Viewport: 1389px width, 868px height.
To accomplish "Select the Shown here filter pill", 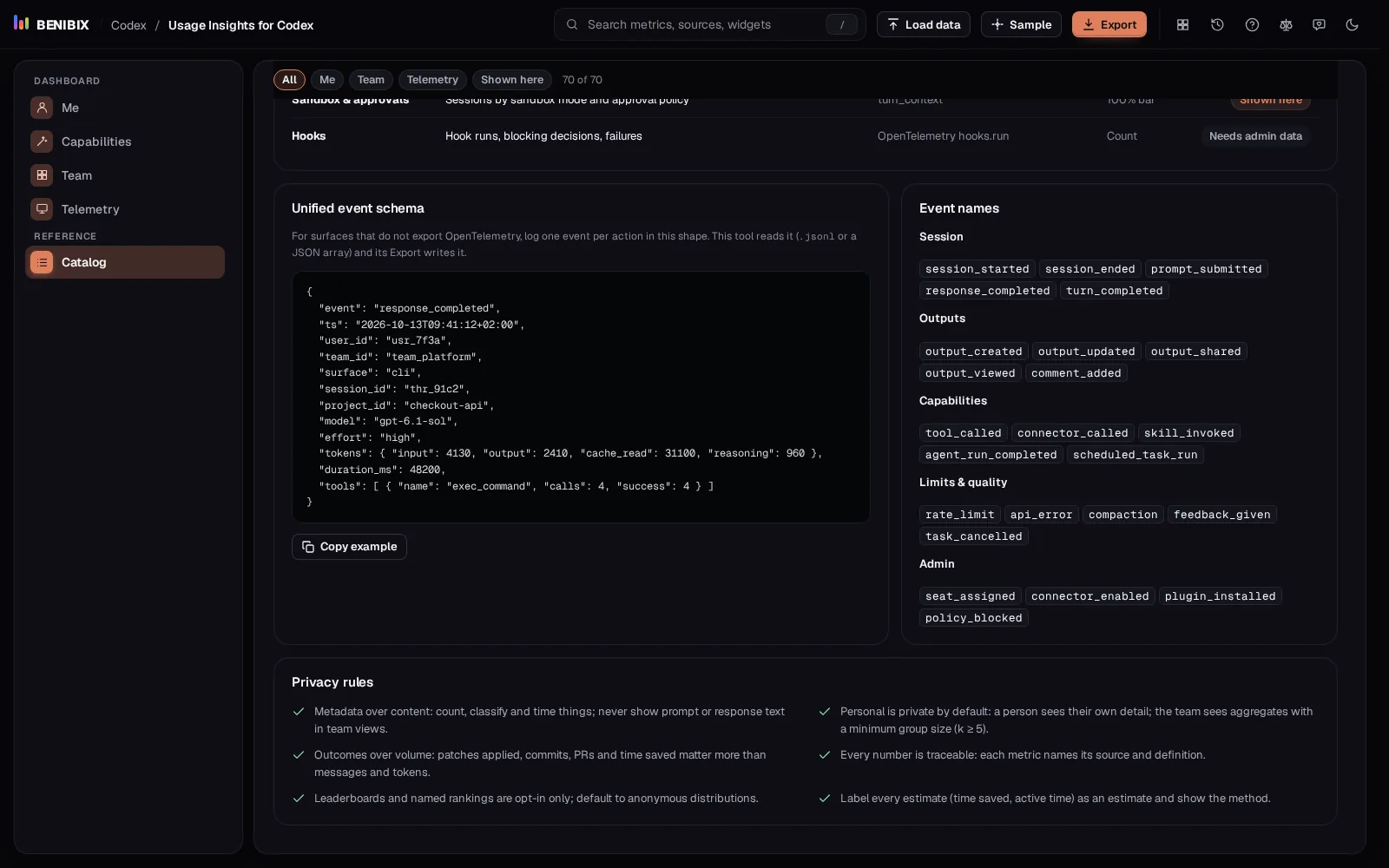I will (x=512, y=80).
